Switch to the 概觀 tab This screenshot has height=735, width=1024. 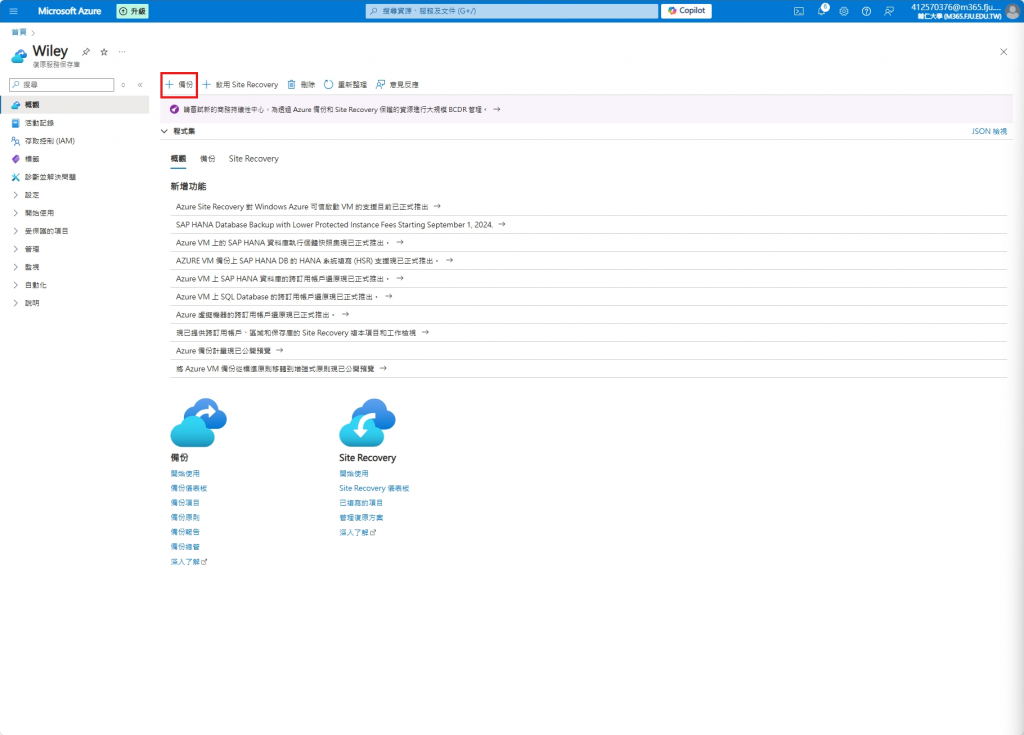click(178, 159)
